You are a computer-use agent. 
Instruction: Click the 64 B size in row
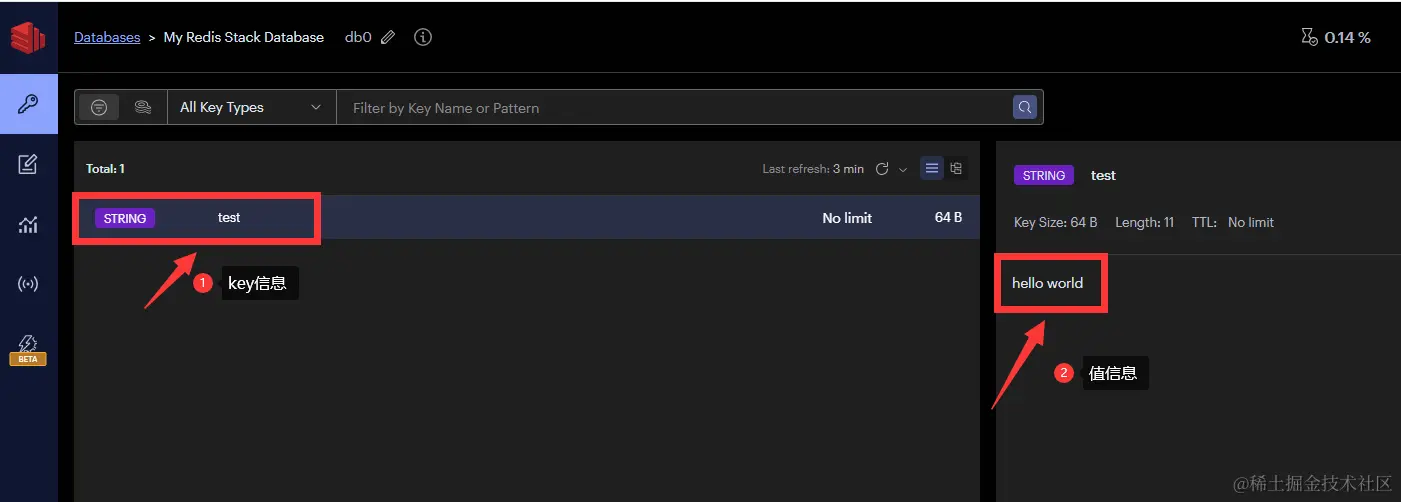(948, 217)
